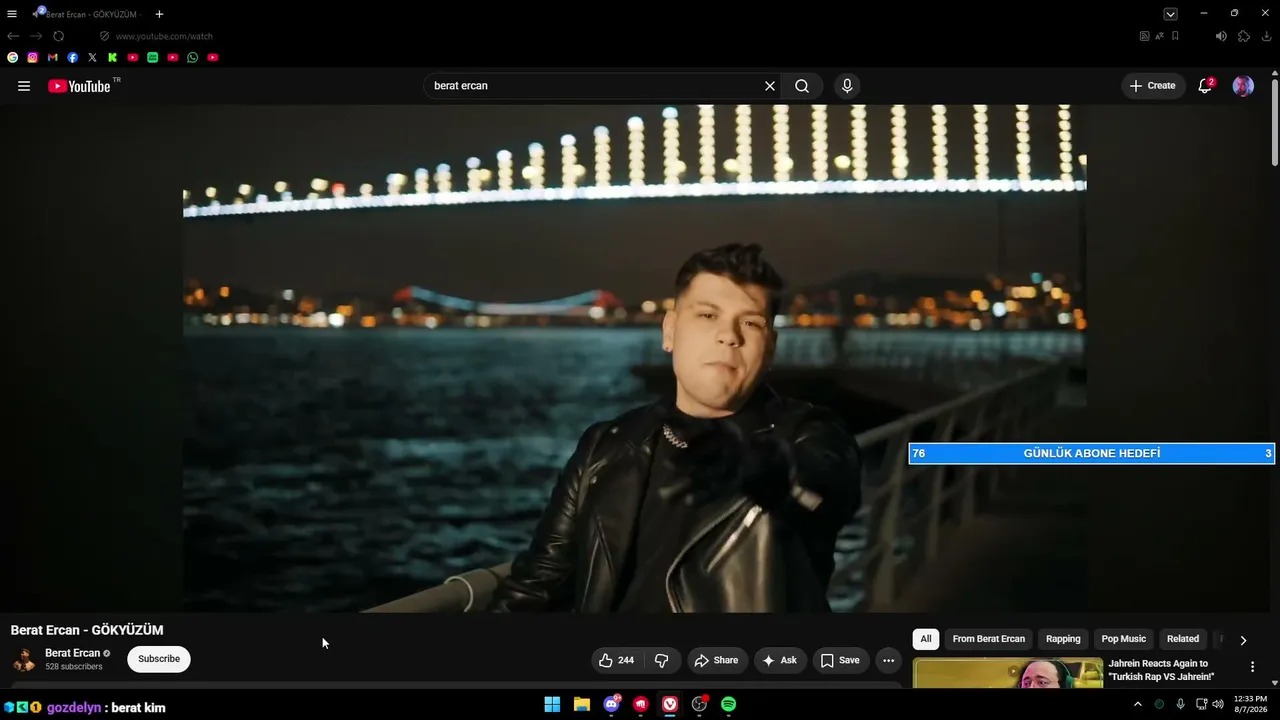The height and width of the screenshot is (720, 1280).
Task: Open the Jahrein Reacts video thumbnail
Action: pos(1008,673)
